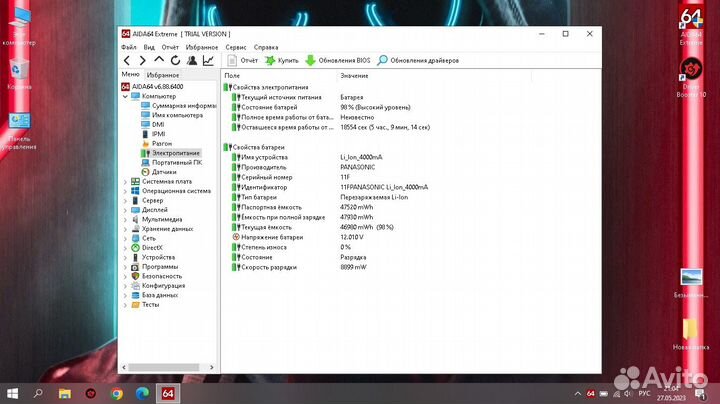
Task: Click the Refresh icon in the toolbar
Action: (x=174, y=61)
